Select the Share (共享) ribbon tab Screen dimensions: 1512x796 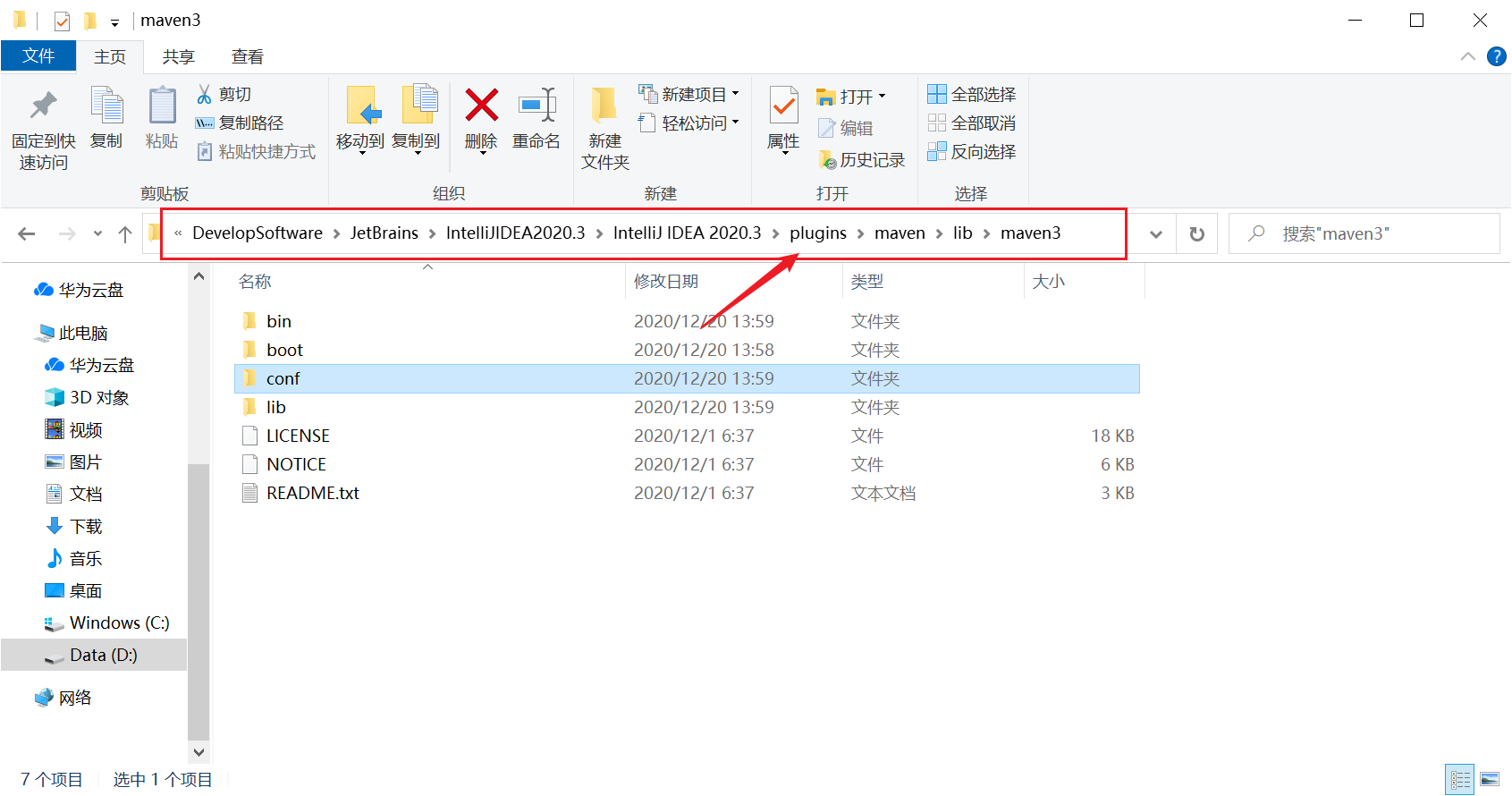[x=178, y=56]
